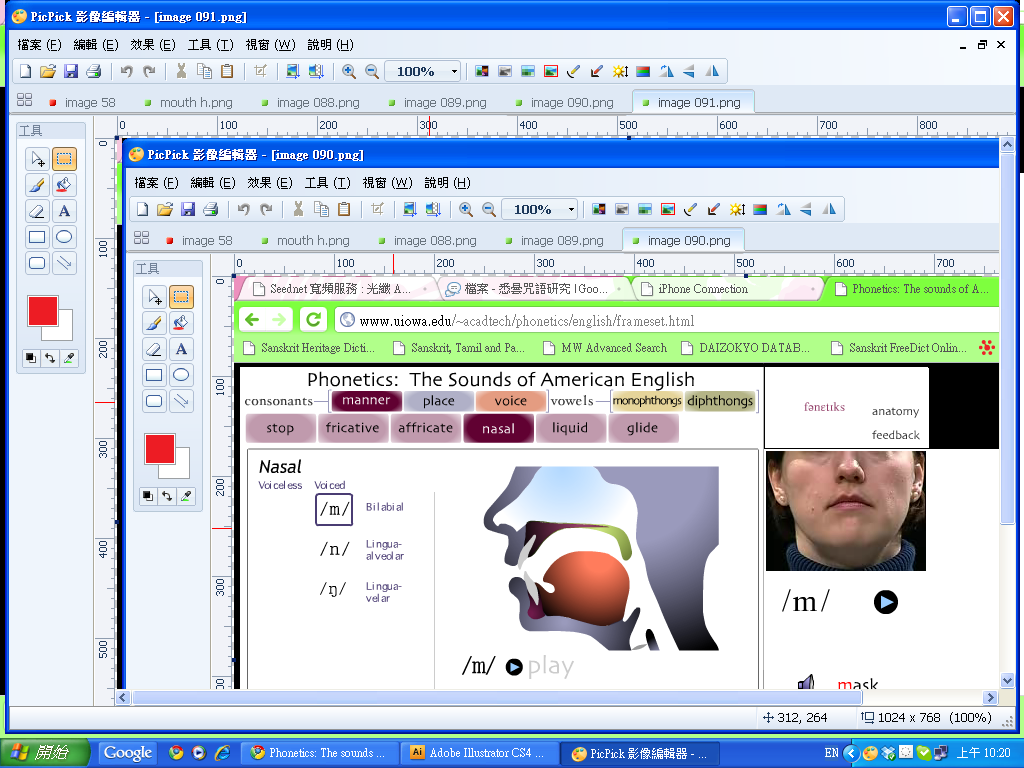The width and height of the screenshot is (1024, 768).
Task: Select the Ellipse shape tool in the main tool panel
Action: [64, 237]
